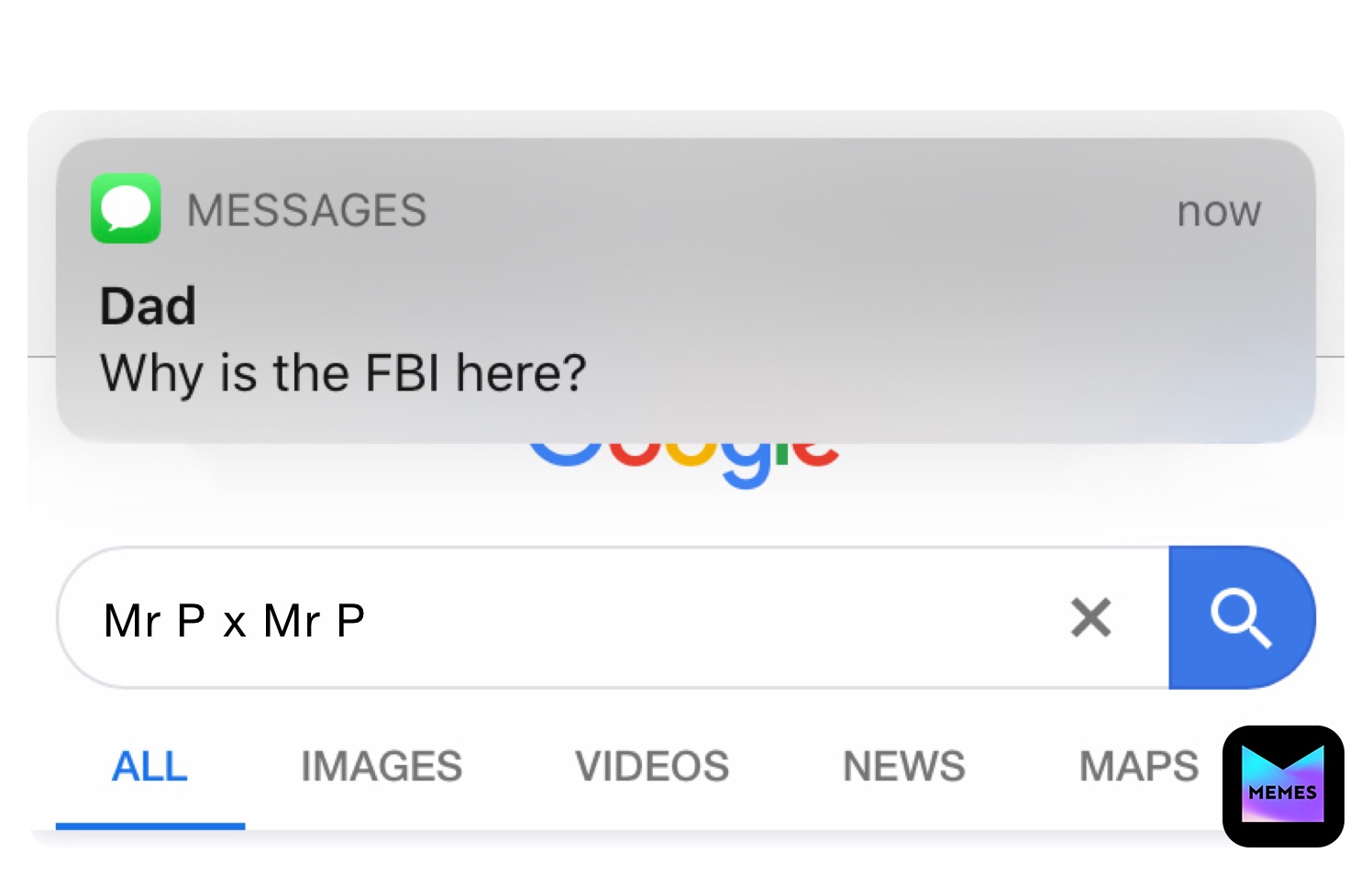Screen dimensions: 1372x875
Task: Click inside the search input field
Action: pos(550,617)
